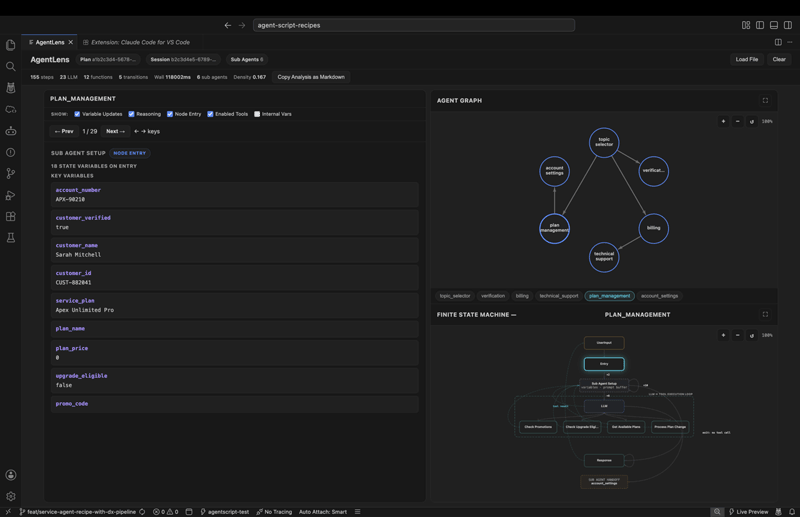Click the Customize Layout icon

[746, 25]
